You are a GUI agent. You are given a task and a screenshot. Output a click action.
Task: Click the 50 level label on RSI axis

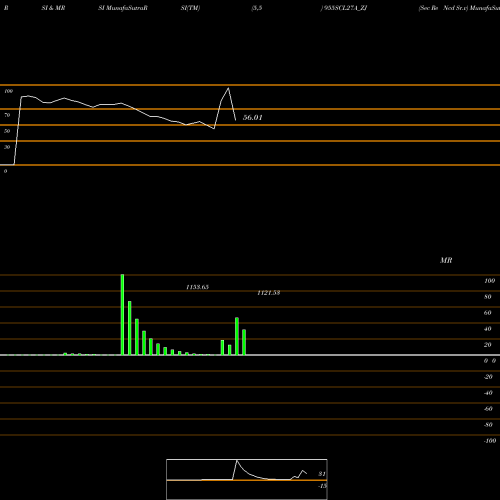pos(7,131)
